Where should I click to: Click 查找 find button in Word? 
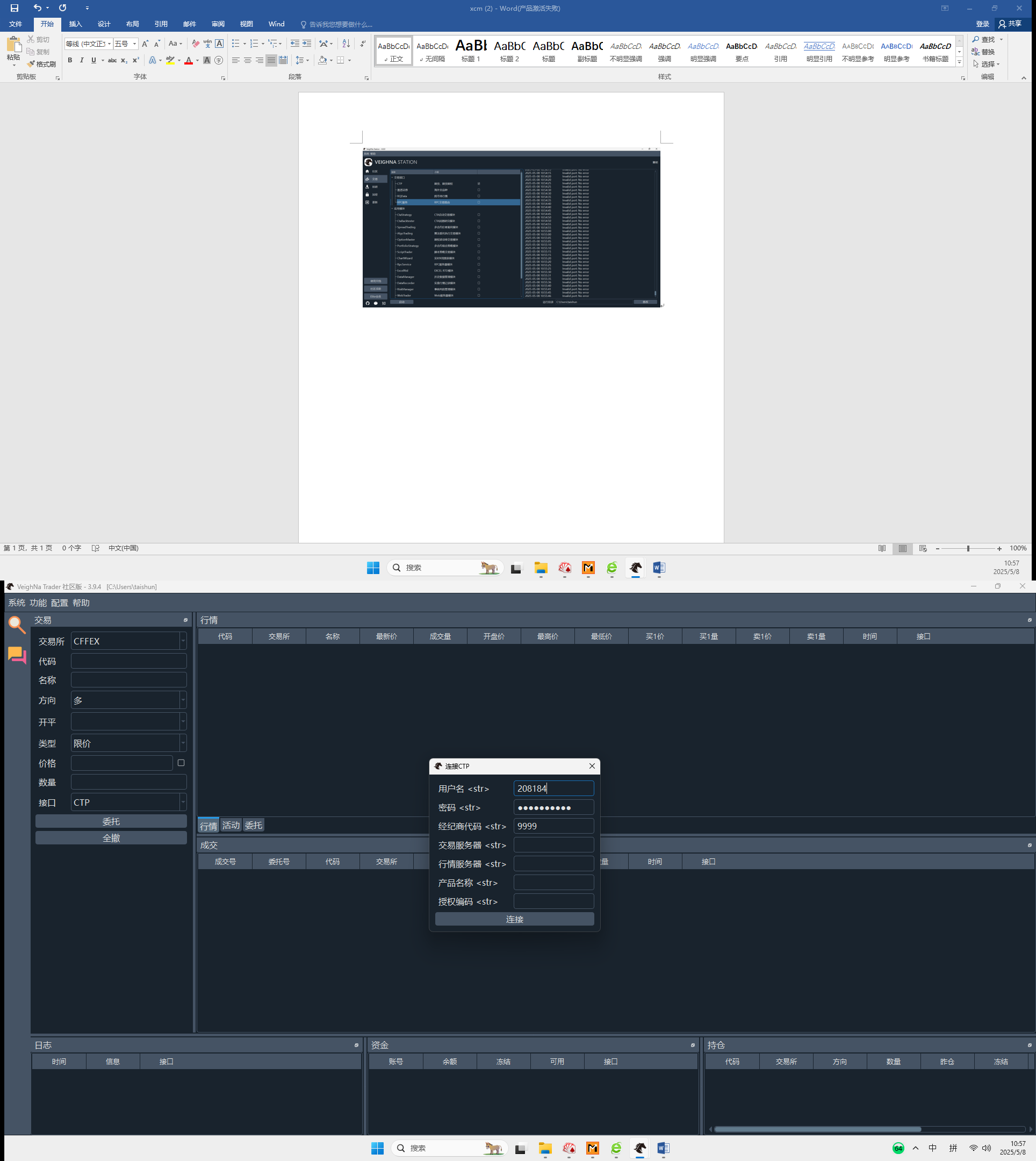984,39
